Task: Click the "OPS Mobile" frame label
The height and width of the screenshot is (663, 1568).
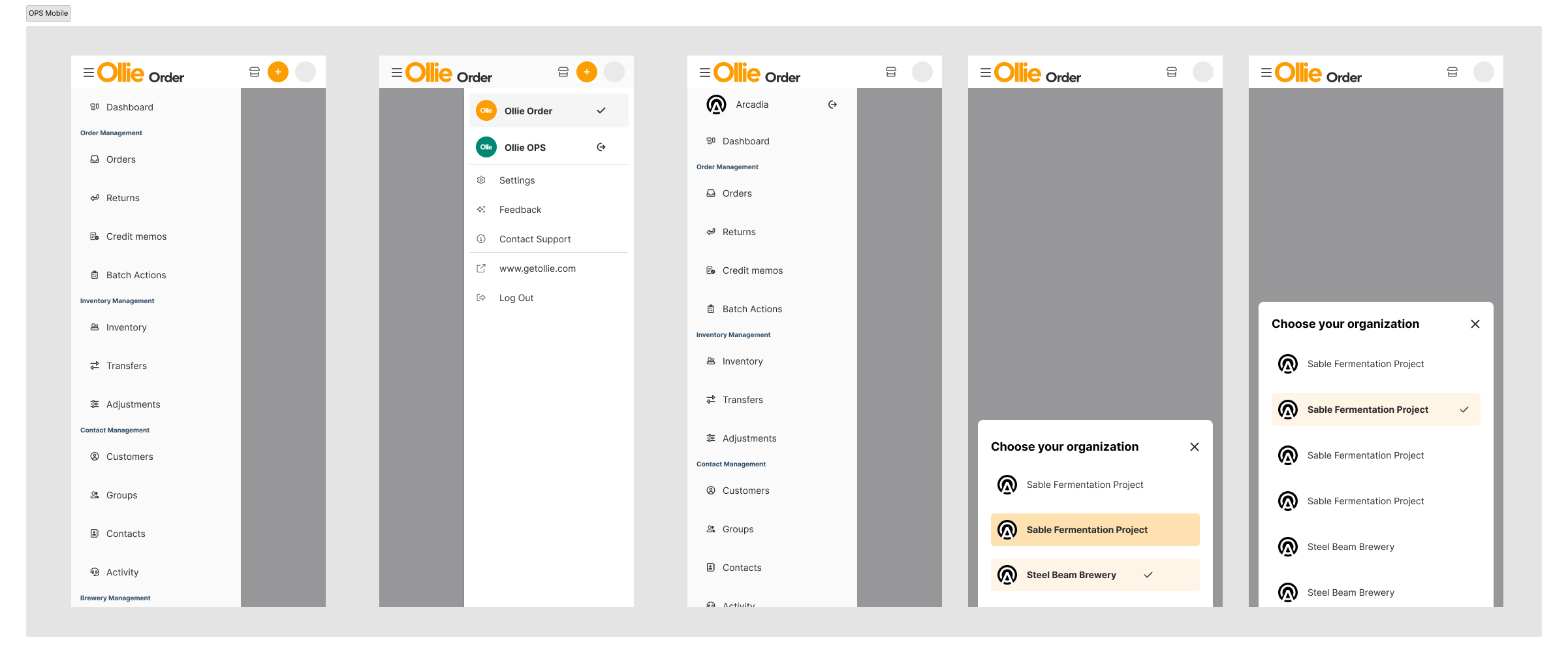Action: pos(48,13)
